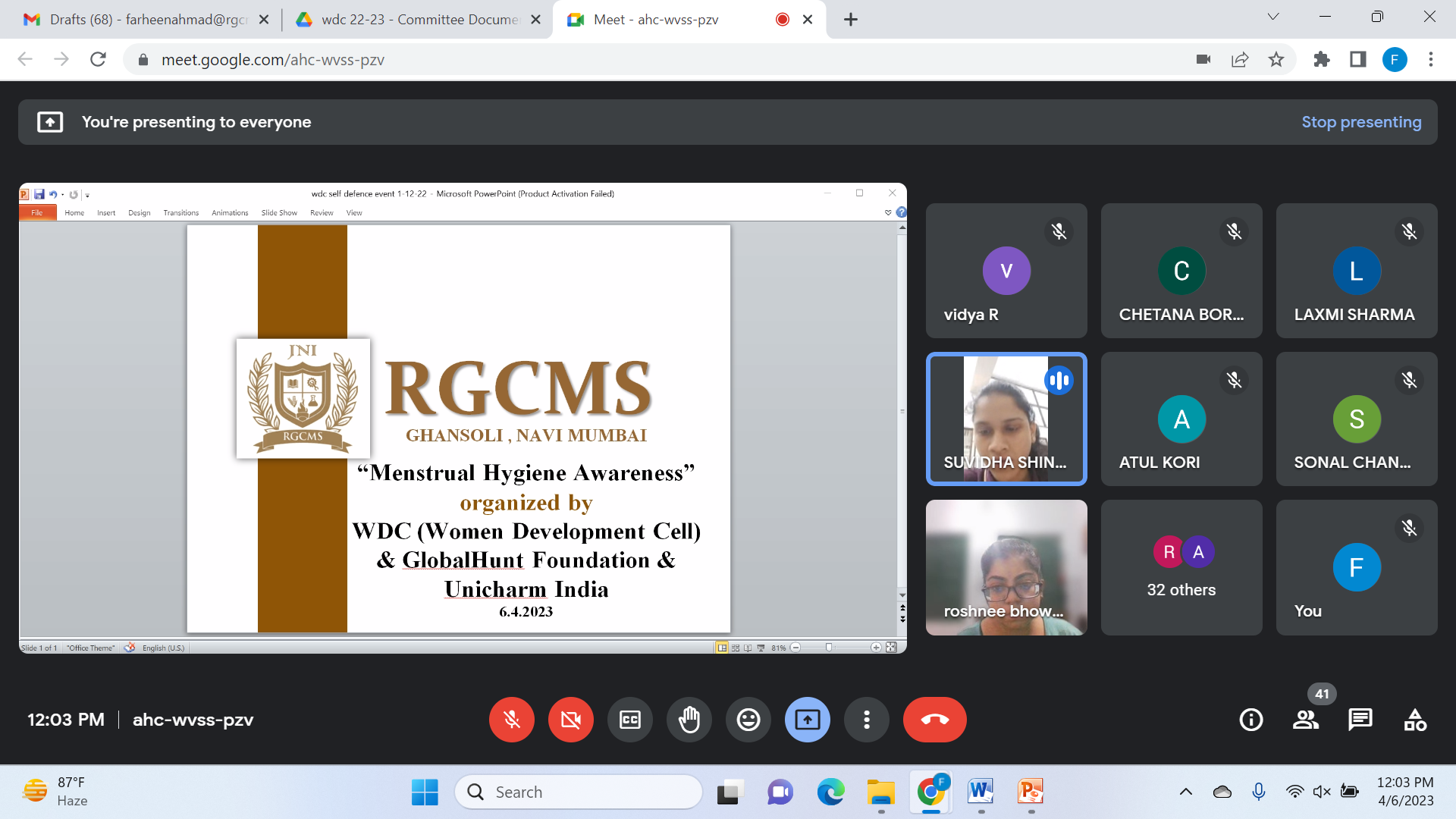Toggle the microphone mute button

click(x=512, y=719)
